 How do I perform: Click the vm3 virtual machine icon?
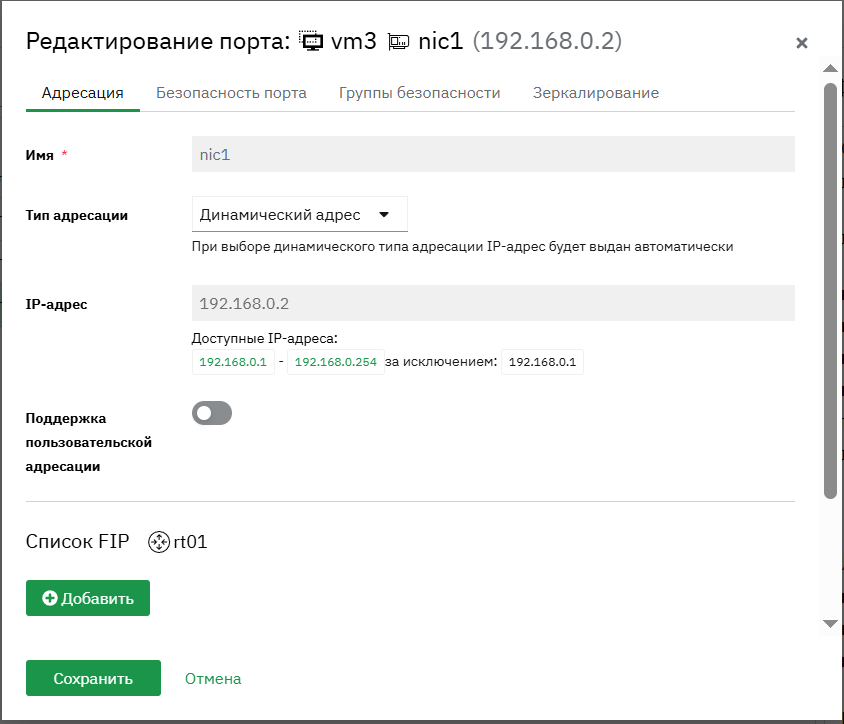pyautogui.click(x=311, y=41)
